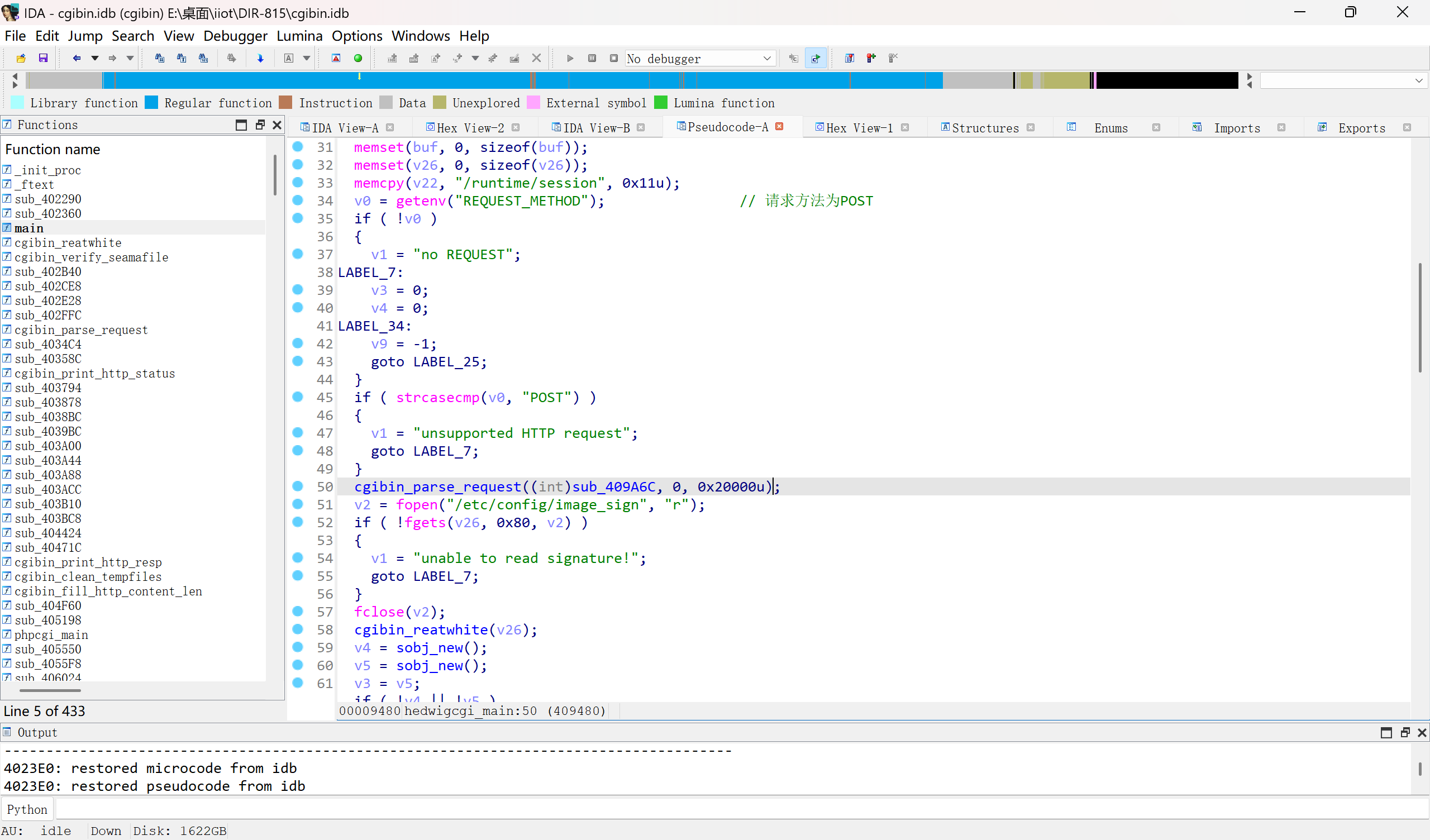Start the debugger process play button
The width and height of the screenshot is (1430, 840).
[570, 59]
